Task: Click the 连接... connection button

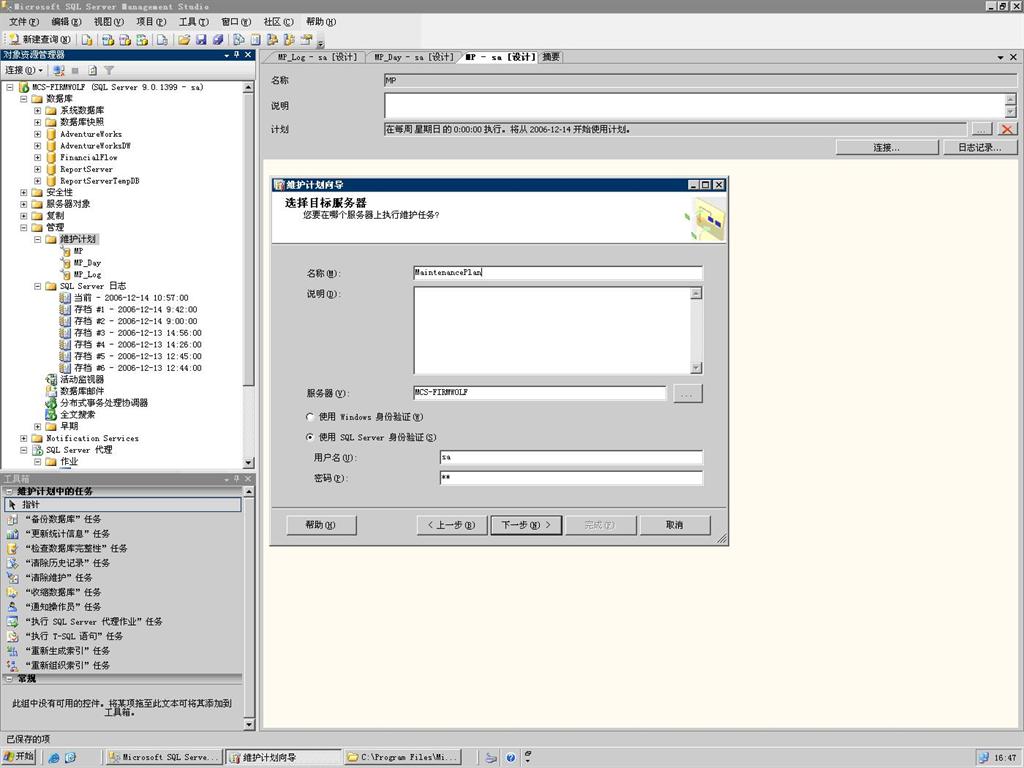Action: pos(886,148)
